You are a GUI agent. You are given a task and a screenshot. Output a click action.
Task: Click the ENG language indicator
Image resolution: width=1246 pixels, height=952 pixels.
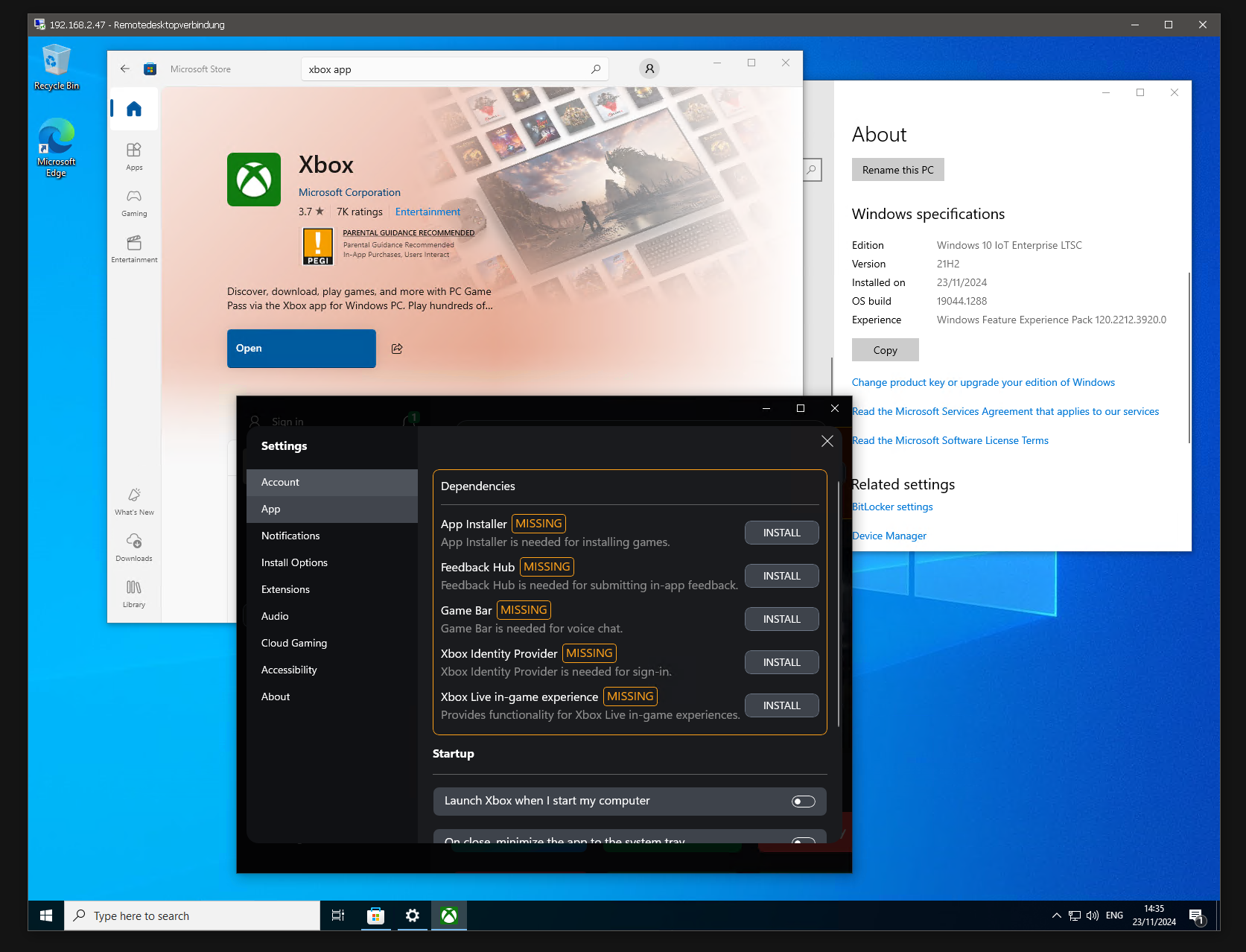(x=1114, y=915)
